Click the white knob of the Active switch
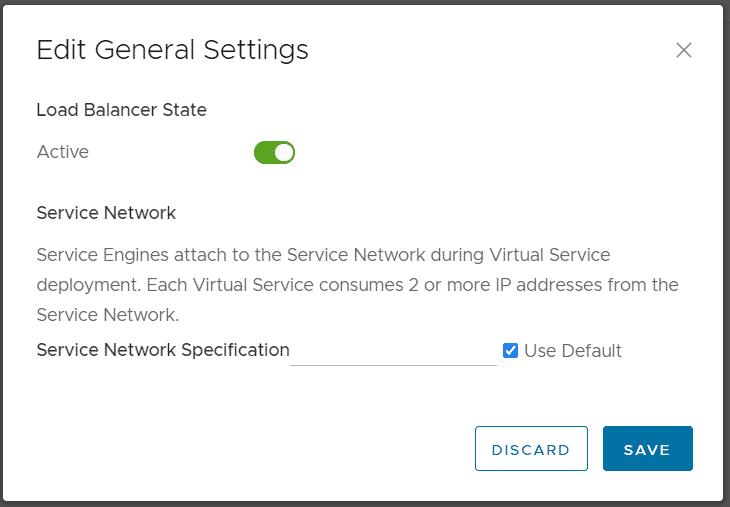 point(284,152)
